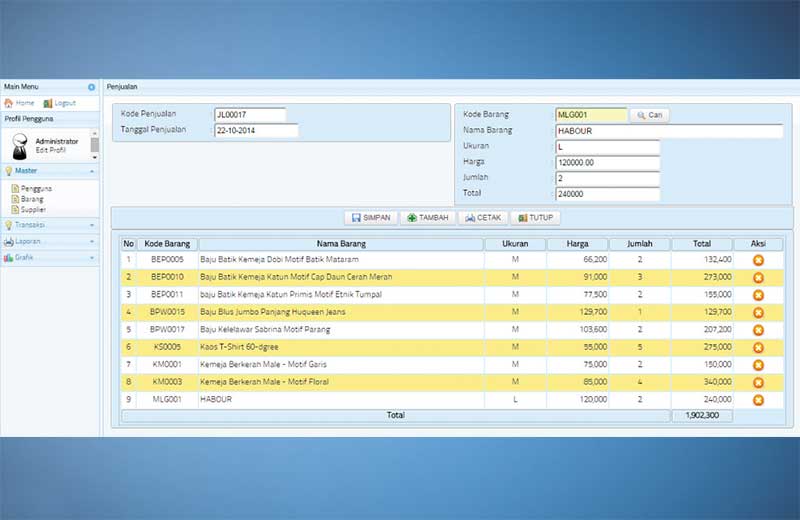This screenshot has height=520, width=800.
Task: Click delete icon for HABOUR row
Action: [758, 399]
